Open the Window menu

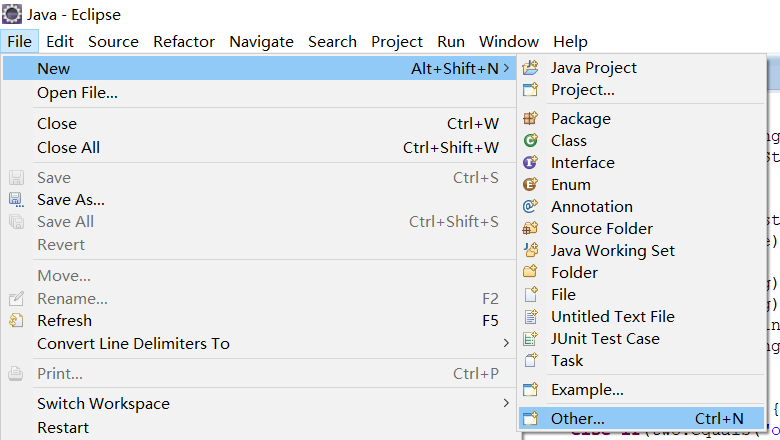point(509,41)
